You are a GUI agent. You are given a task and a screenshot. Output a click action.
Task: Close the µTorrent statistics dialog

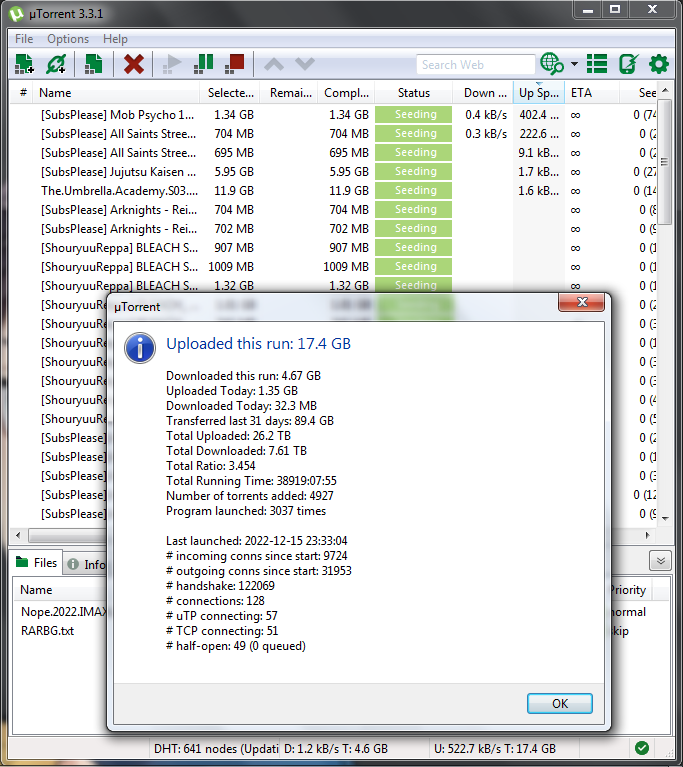(582, 302)
